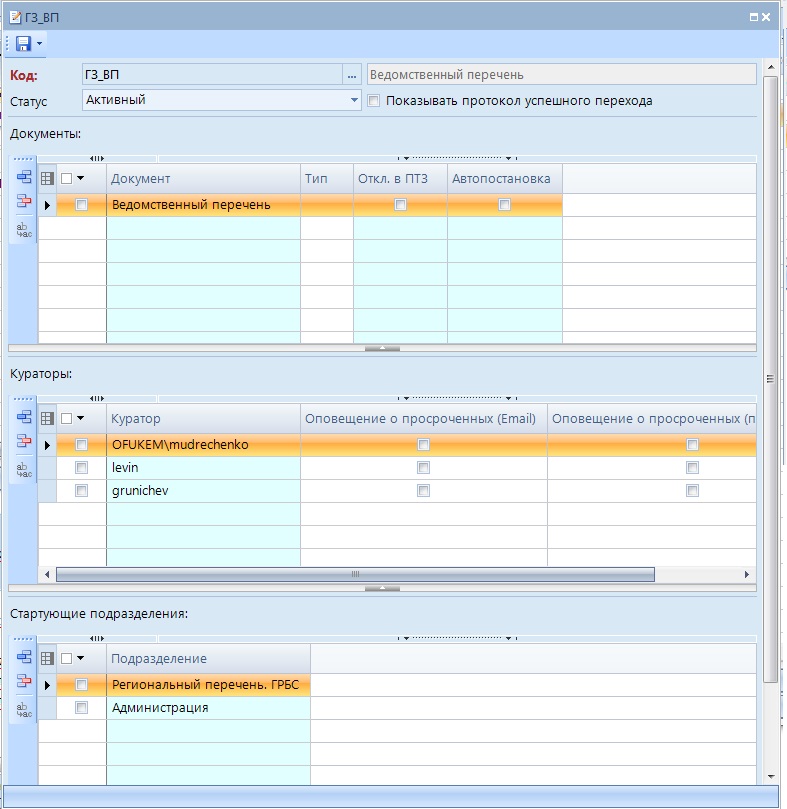Open grid layout icon in Кураторы header

46,419
